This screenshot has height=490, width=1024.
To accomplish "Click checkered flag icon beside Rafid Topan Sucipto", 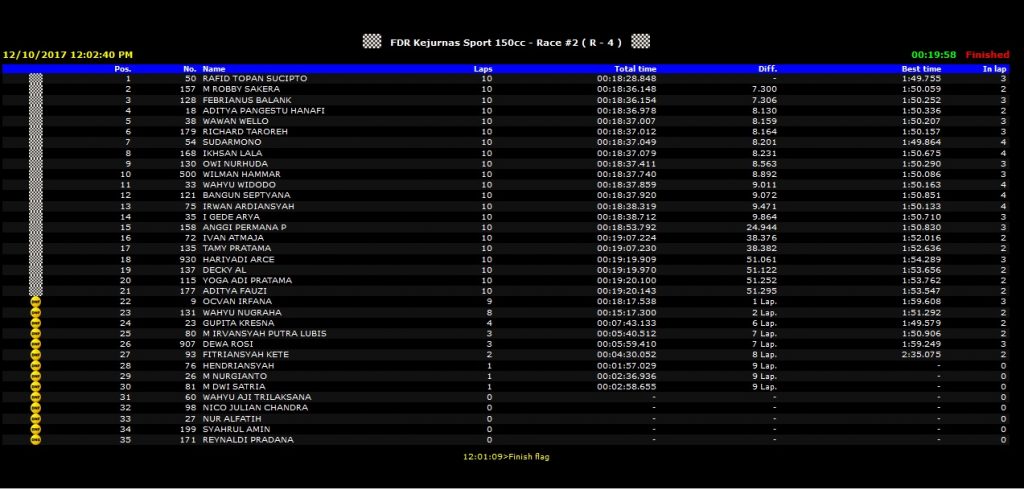I will pyautogui.click(x=36, y=78).
